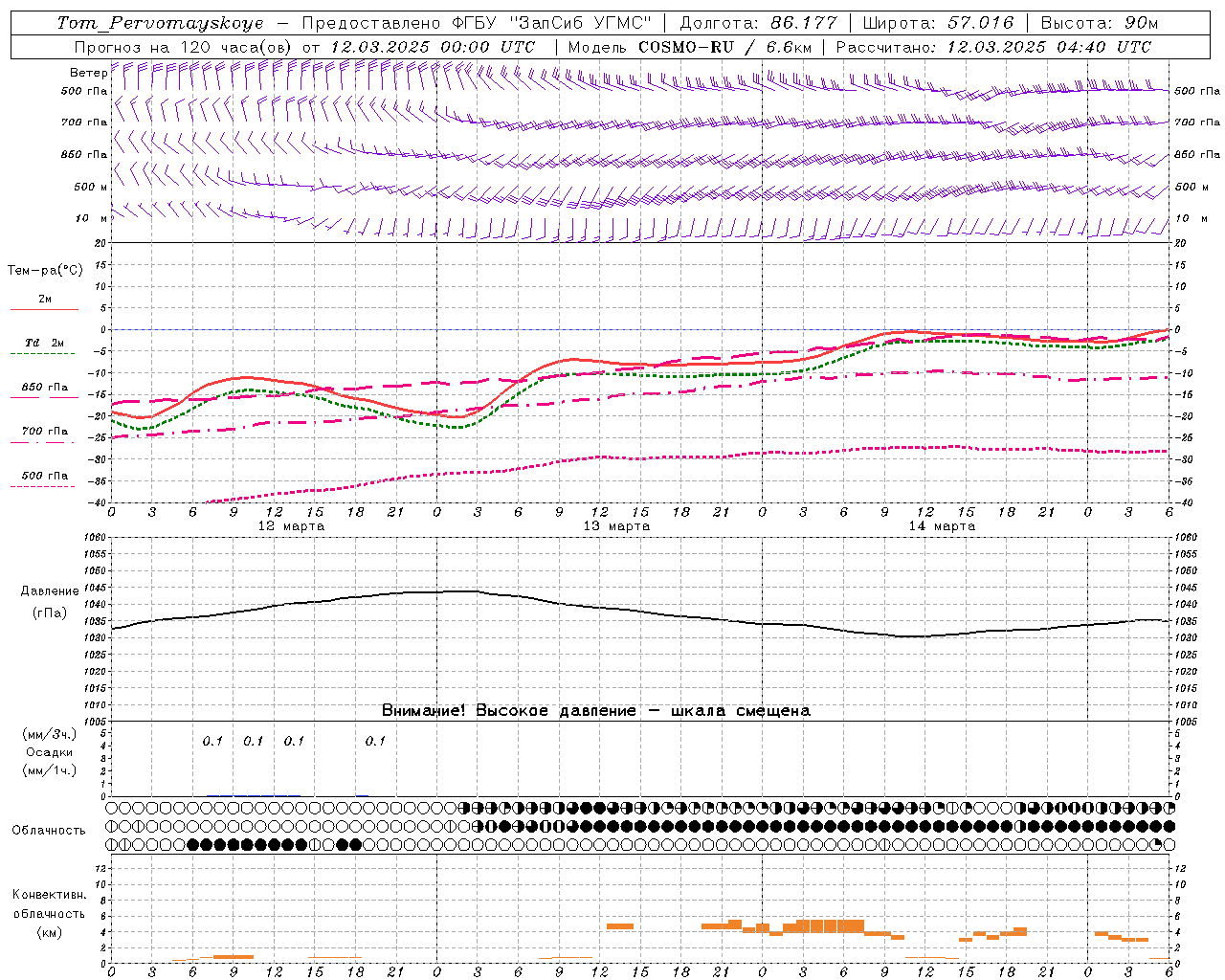The image size is (1225, 980).
Task: Click the Долгота: 86.177 header field
Action: click(758, 23)
